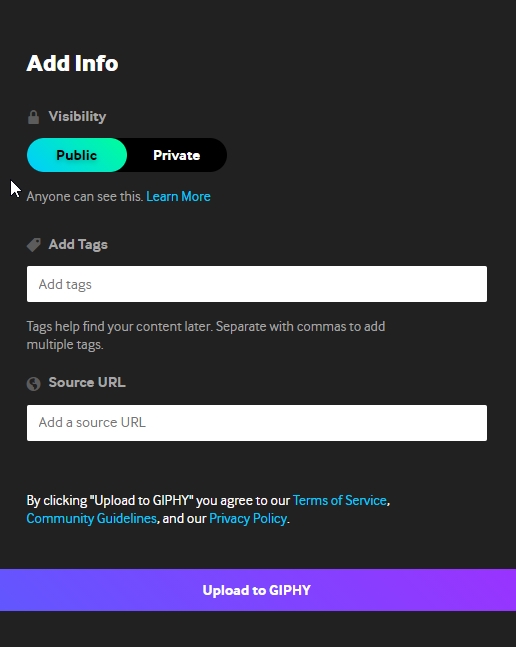This screenshot has width=516, height=647.
Task: Focus the Add tags input field
Action: [257, 284]
